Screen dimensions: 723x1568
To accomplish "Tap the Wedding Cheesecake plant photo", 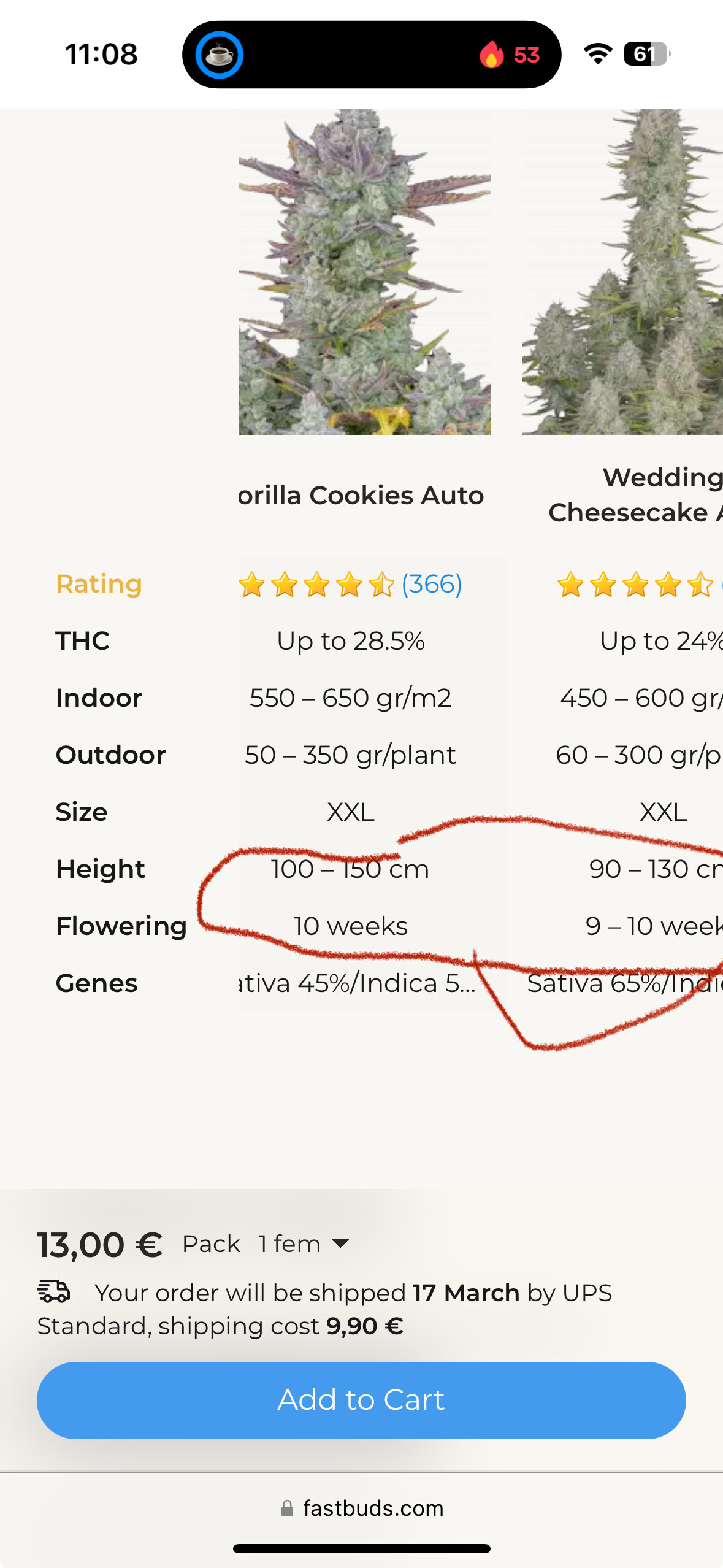I will pyautogui.click(x=622, y=272).
